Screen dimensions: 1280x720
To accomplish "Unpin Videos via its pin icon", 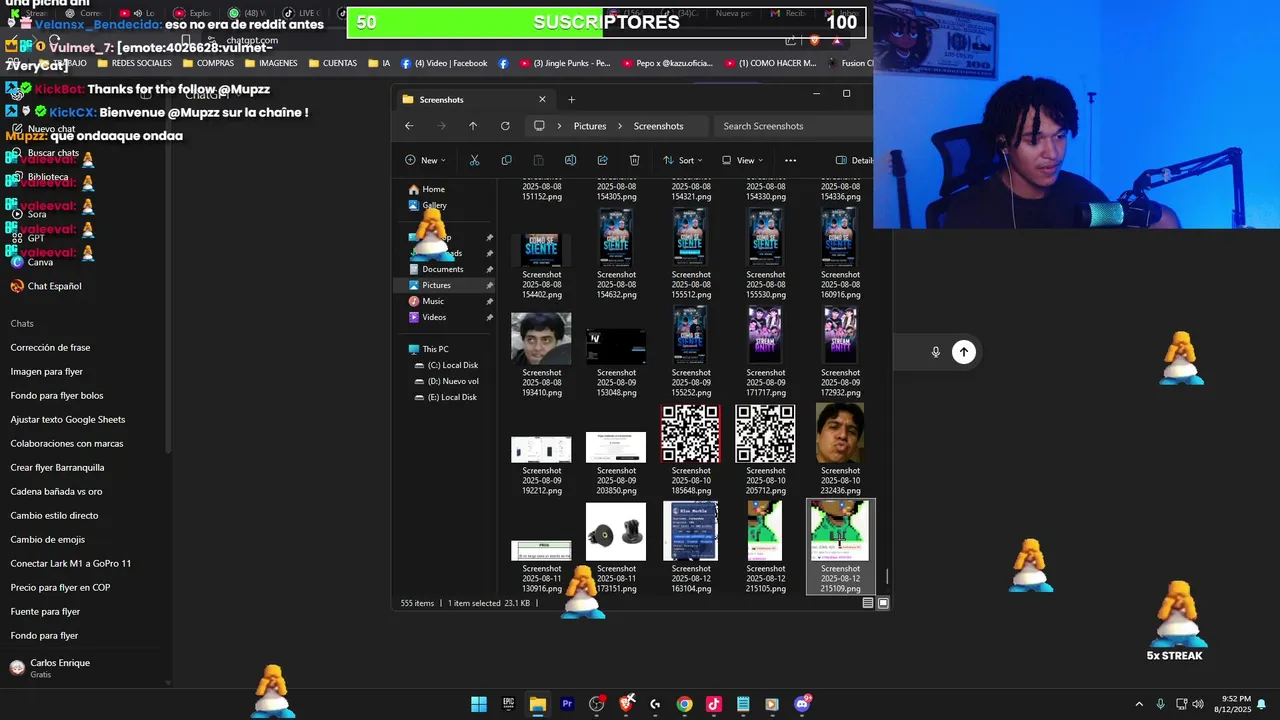I will click(489, 317).
